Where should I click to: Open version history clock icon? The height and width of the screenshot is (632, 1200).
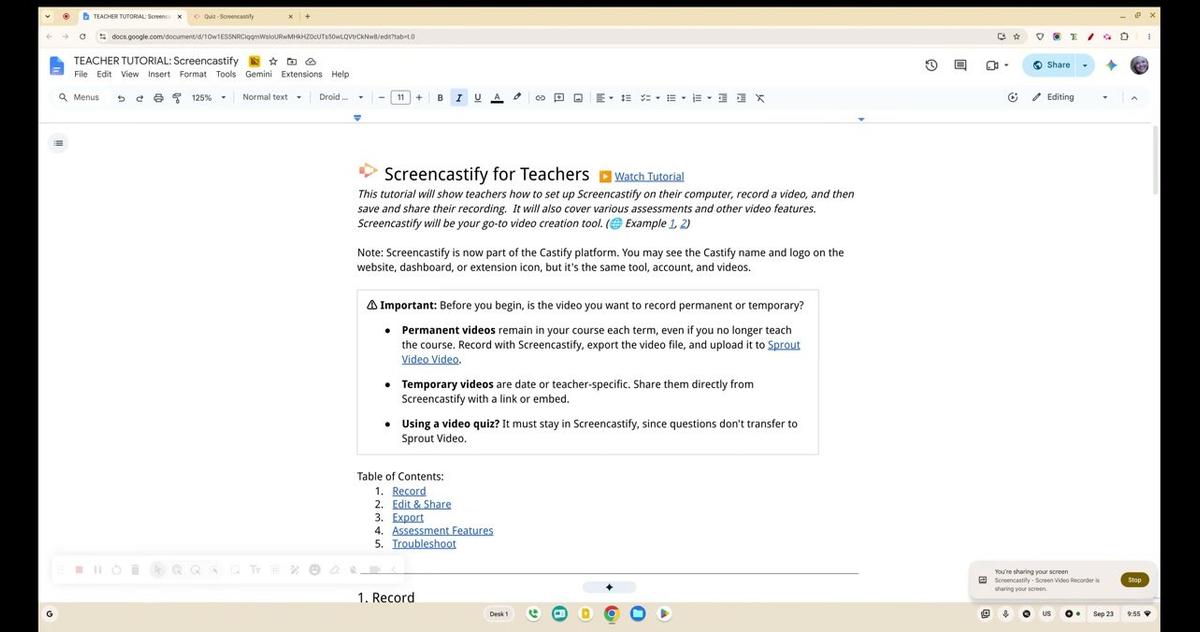tap(931, 65)
